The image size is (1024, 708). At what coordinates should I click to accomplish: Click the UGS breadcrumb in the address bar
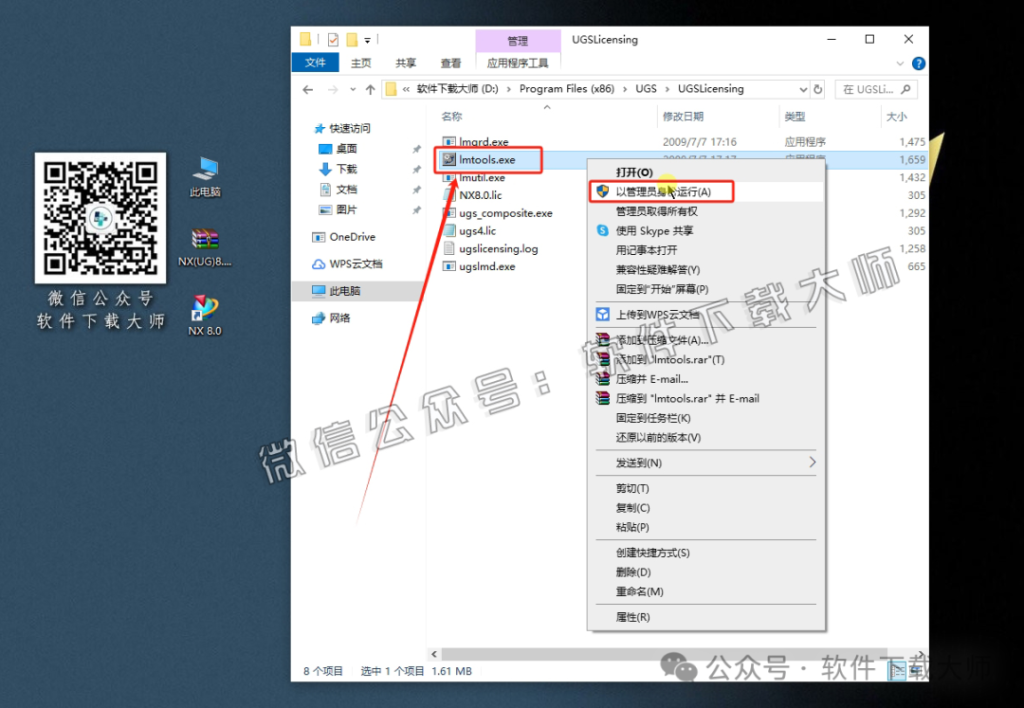(x=645, y=89)
